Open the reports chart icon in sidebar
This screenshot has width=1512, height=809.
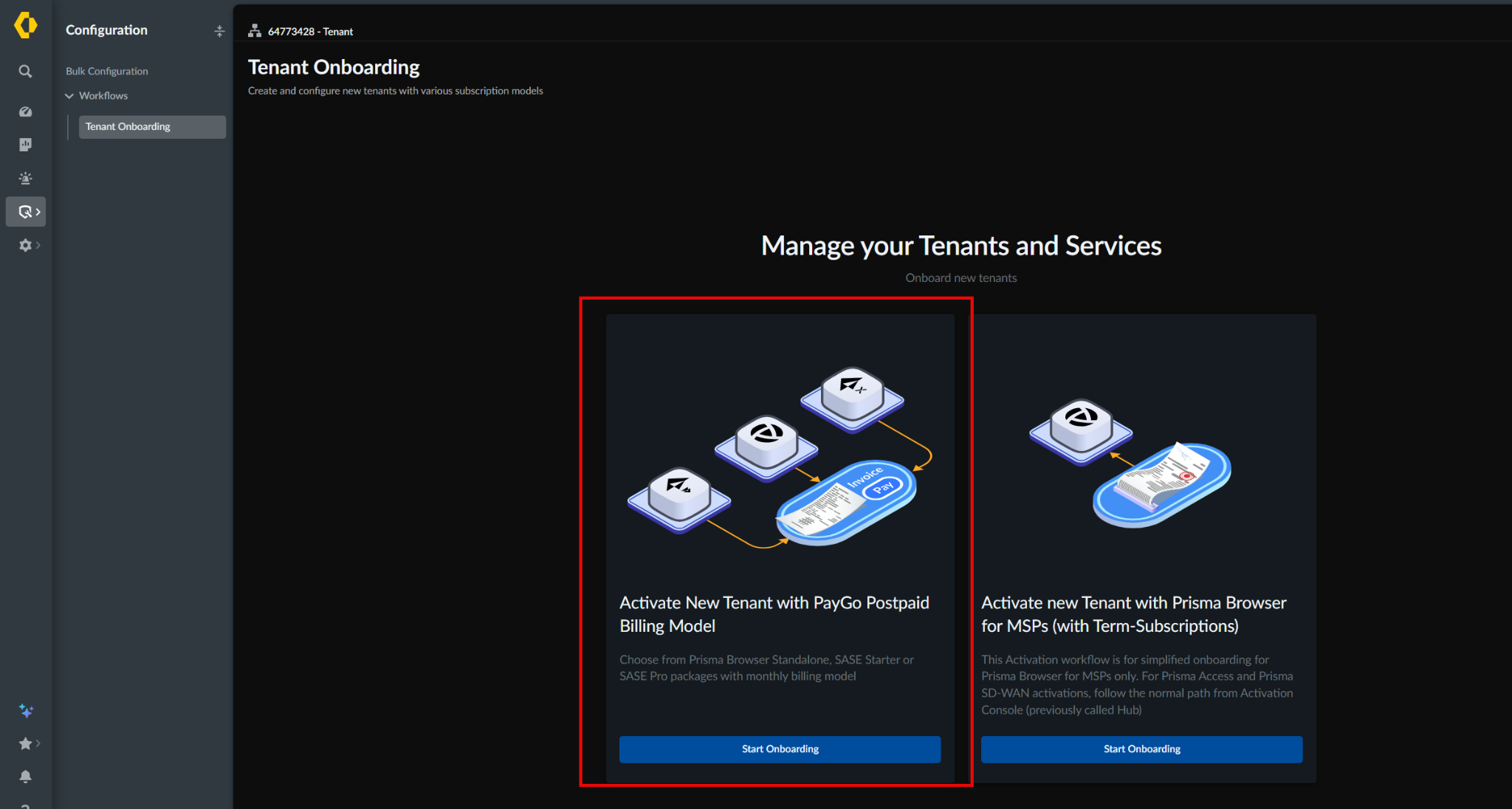[x=25, y=145]
